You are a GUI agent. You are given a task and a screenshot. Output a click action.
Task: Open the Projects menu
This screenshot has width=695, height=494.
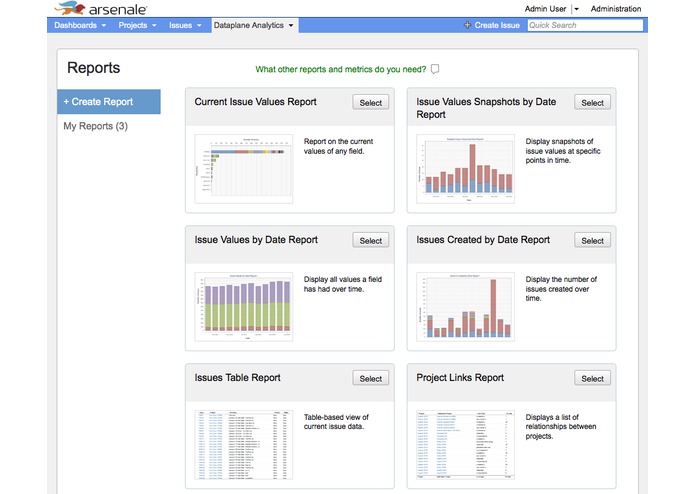pos(137,25)
